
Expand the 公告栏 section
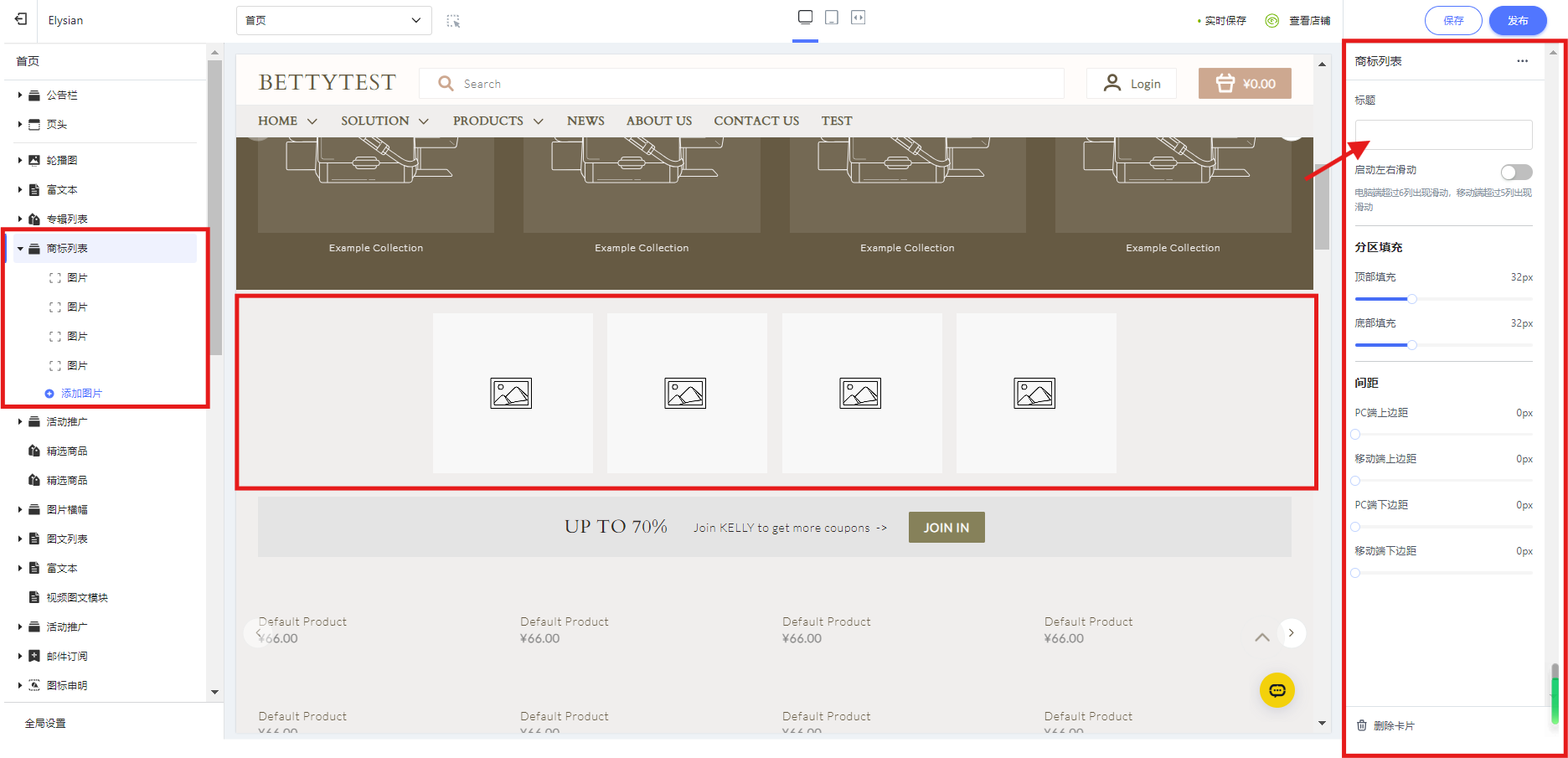(20, 95)
